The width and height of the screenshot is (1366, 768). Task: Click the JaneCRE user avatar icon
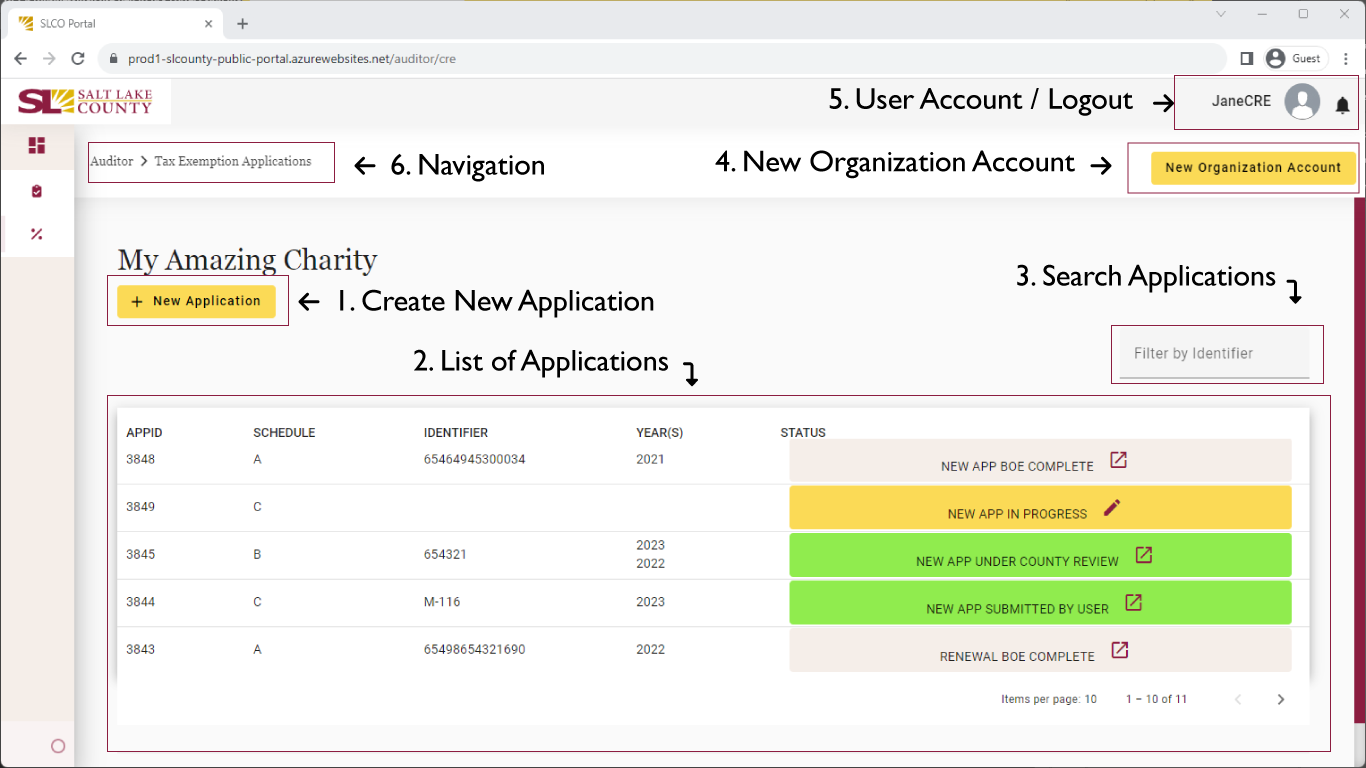(x=1302, y=102)
